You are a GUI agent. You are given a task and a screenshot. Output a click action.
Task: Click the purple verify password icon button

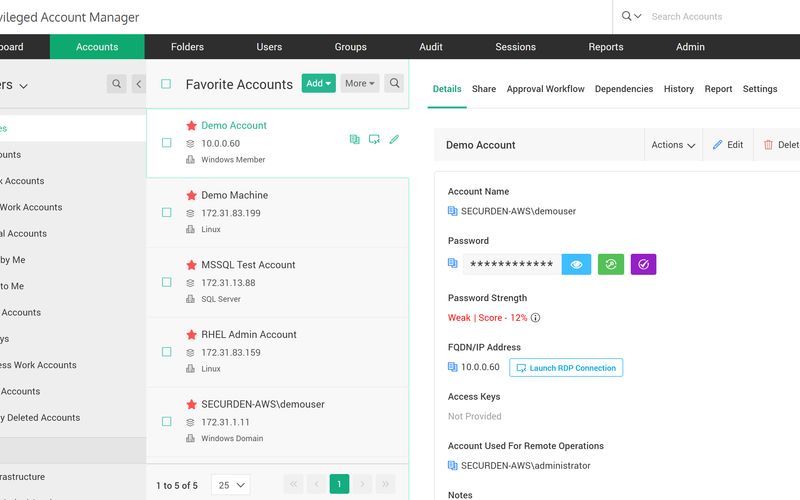coord(643,264)
